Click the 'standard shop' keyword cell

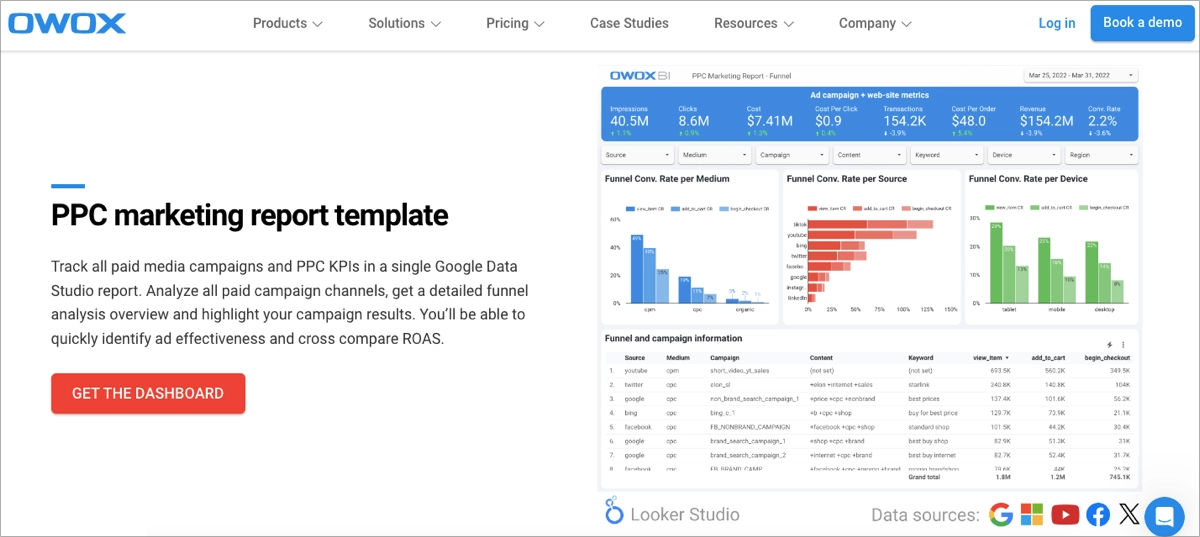(929, 426)
